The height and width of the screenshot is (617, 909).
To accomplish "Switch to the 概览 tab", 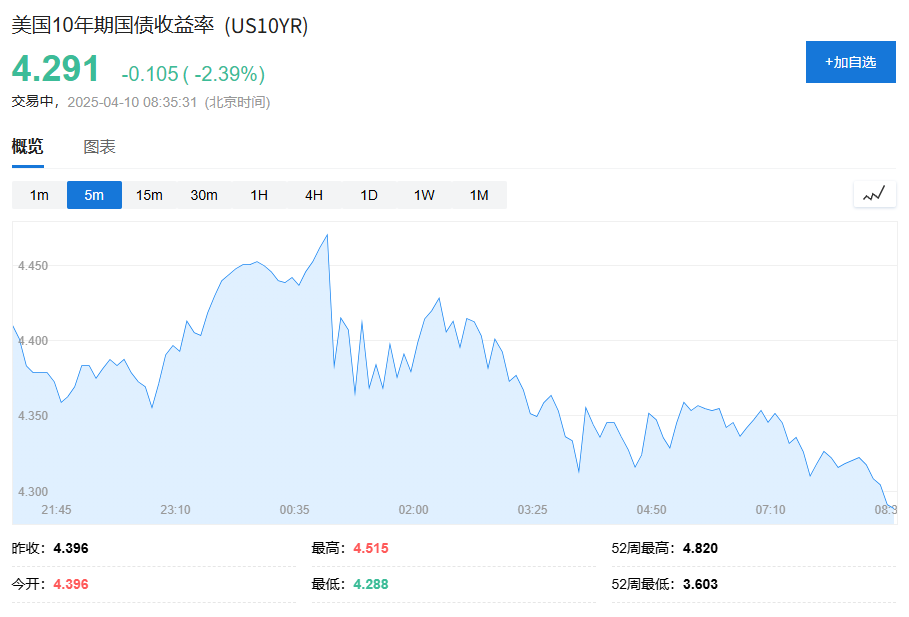I will coord(27,146).
